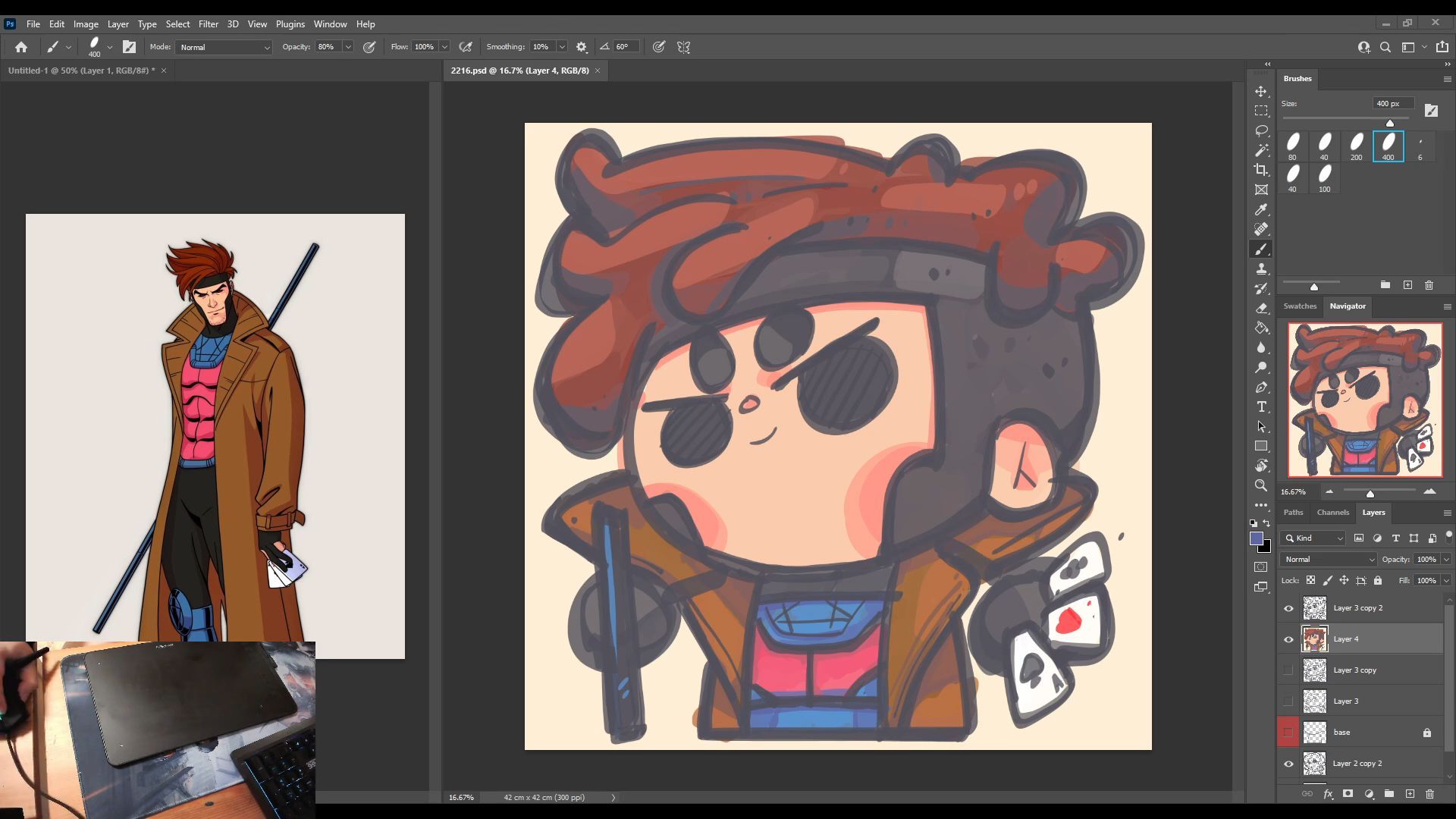Select the History Brush tool
This screenshot has height=819, width=1456.
coord(1261,288)
